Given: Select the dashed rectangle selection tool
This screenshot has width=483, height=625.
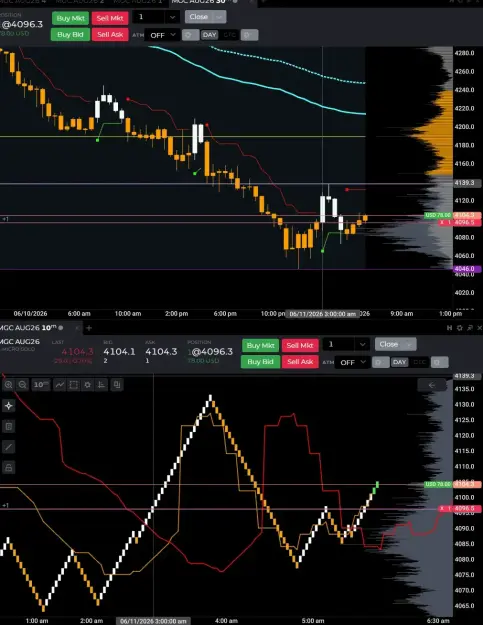Looking at the screenshot, I should [74, 385].
